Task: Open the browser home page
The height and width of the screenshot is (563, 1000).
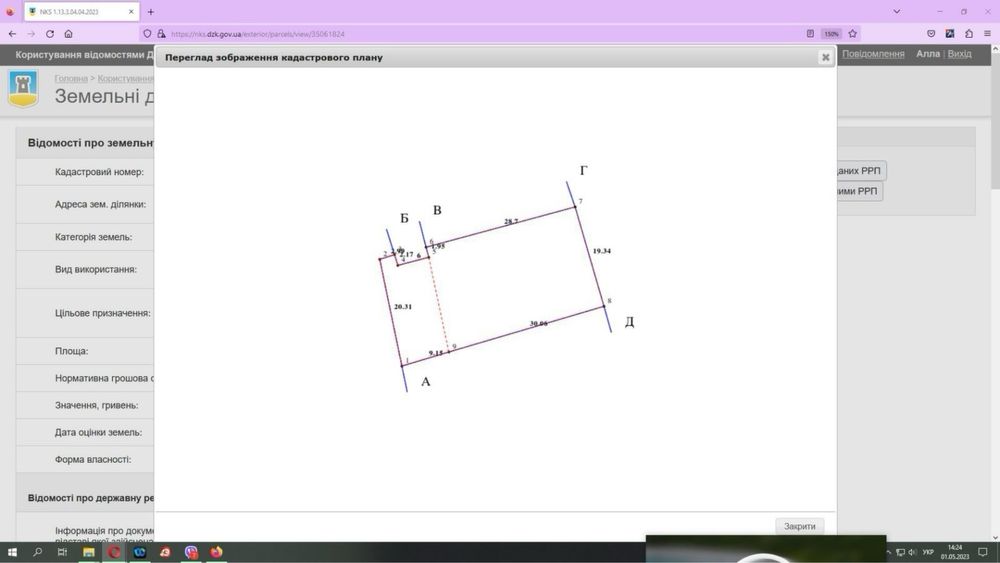Action: [x=68, y=34]
